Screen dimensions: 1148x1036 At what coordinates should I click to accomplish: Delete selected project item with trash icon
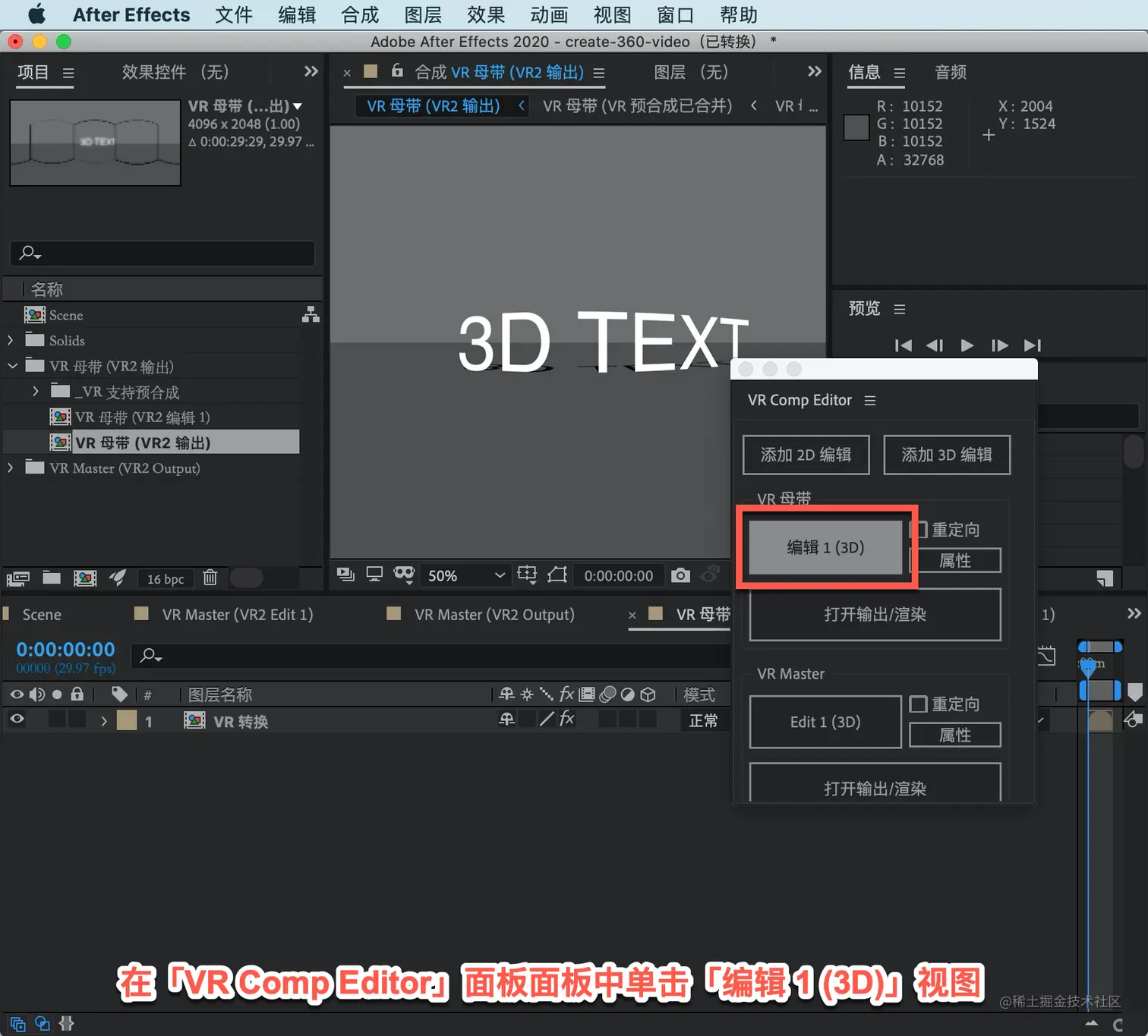(210, 578)
